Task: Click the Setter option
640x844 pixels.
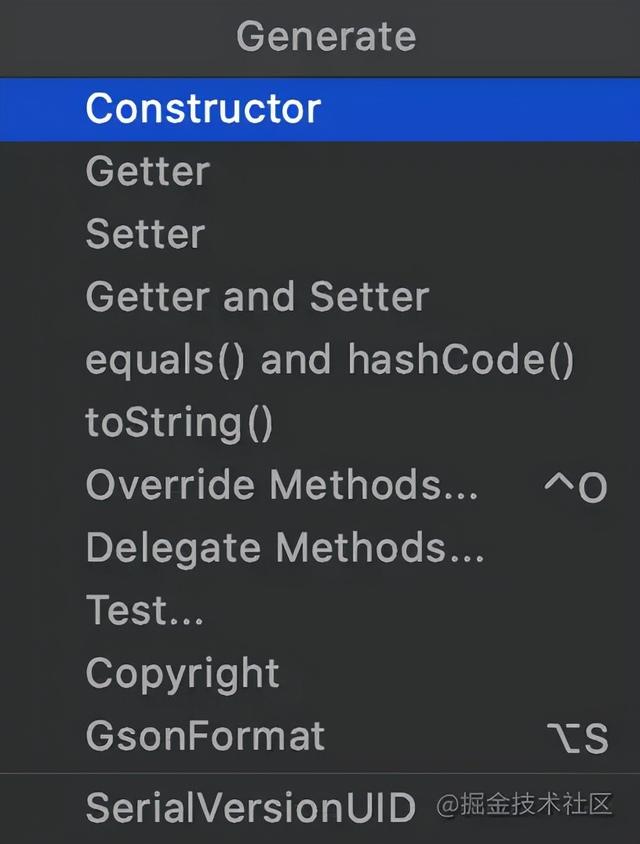Action: pos(145,234)
